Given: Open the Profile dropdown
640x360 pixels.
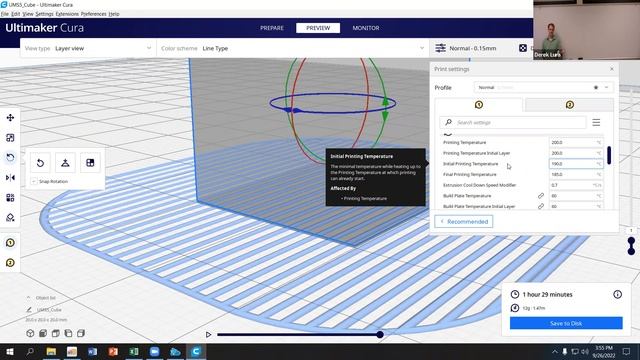Looking at the screenshot, I should (x=543, y=87).
